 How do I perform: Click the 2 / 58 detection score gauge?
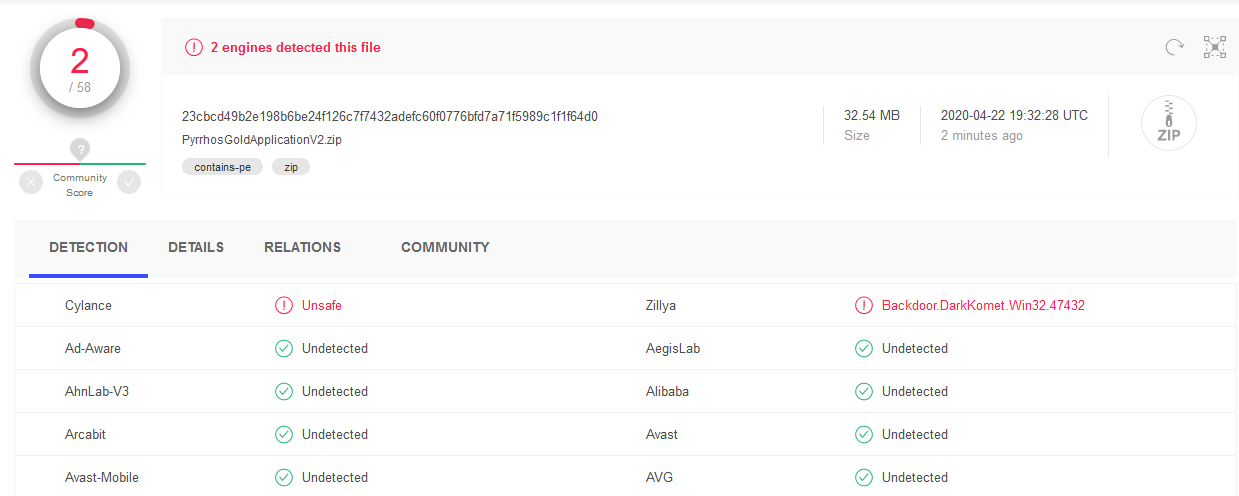(x=80, y=68)
